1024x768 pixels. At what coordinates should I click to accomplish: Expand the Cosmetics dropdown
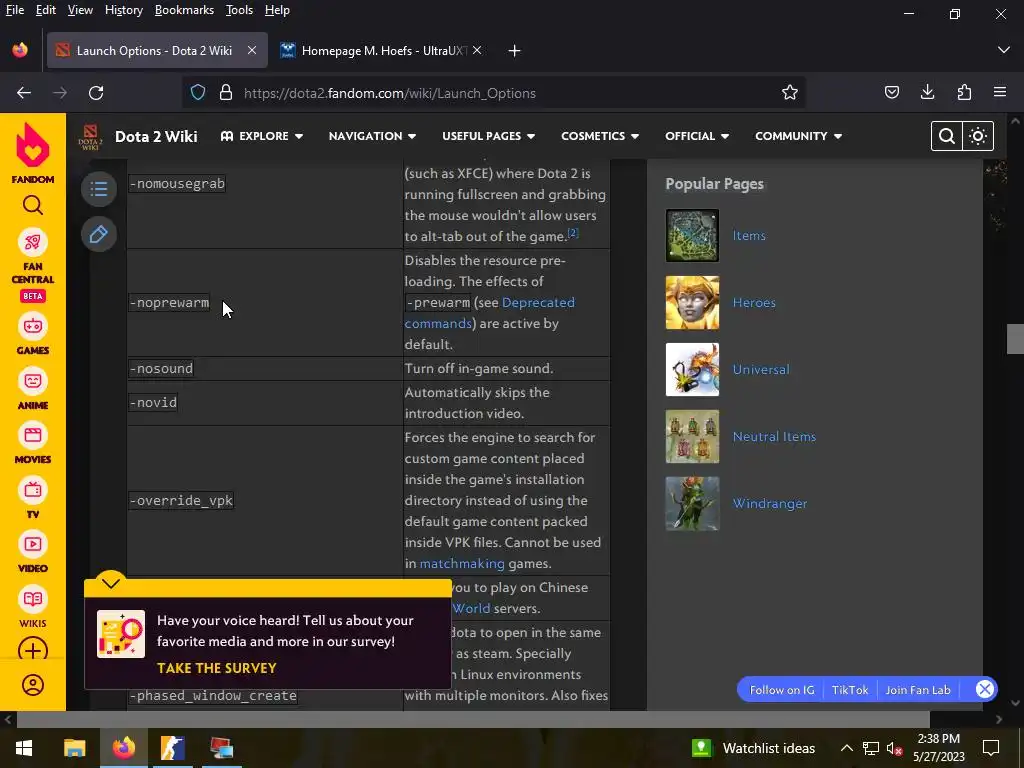600,136
